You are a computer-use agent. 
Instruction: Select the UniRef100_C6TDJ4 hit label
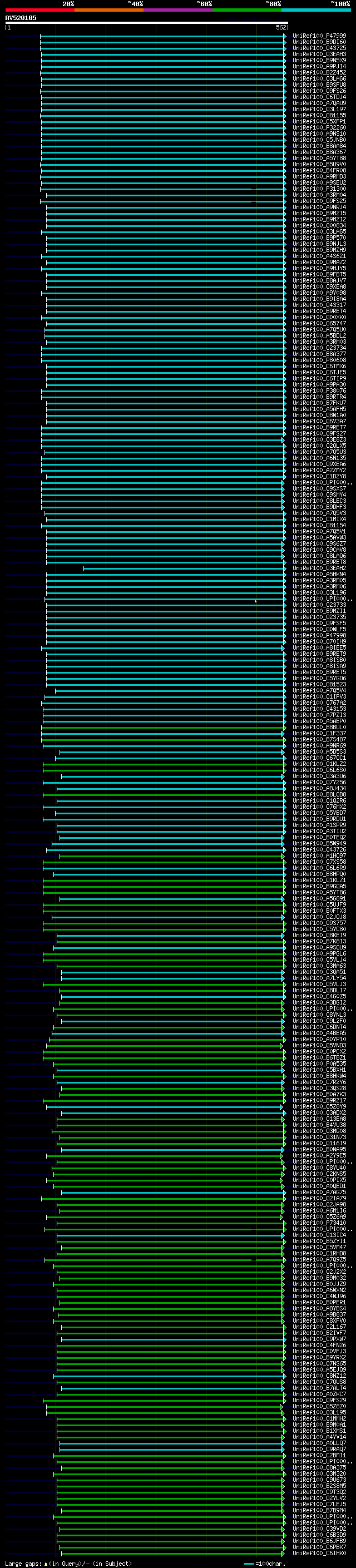pyautogui.click(x=319, y=97)
